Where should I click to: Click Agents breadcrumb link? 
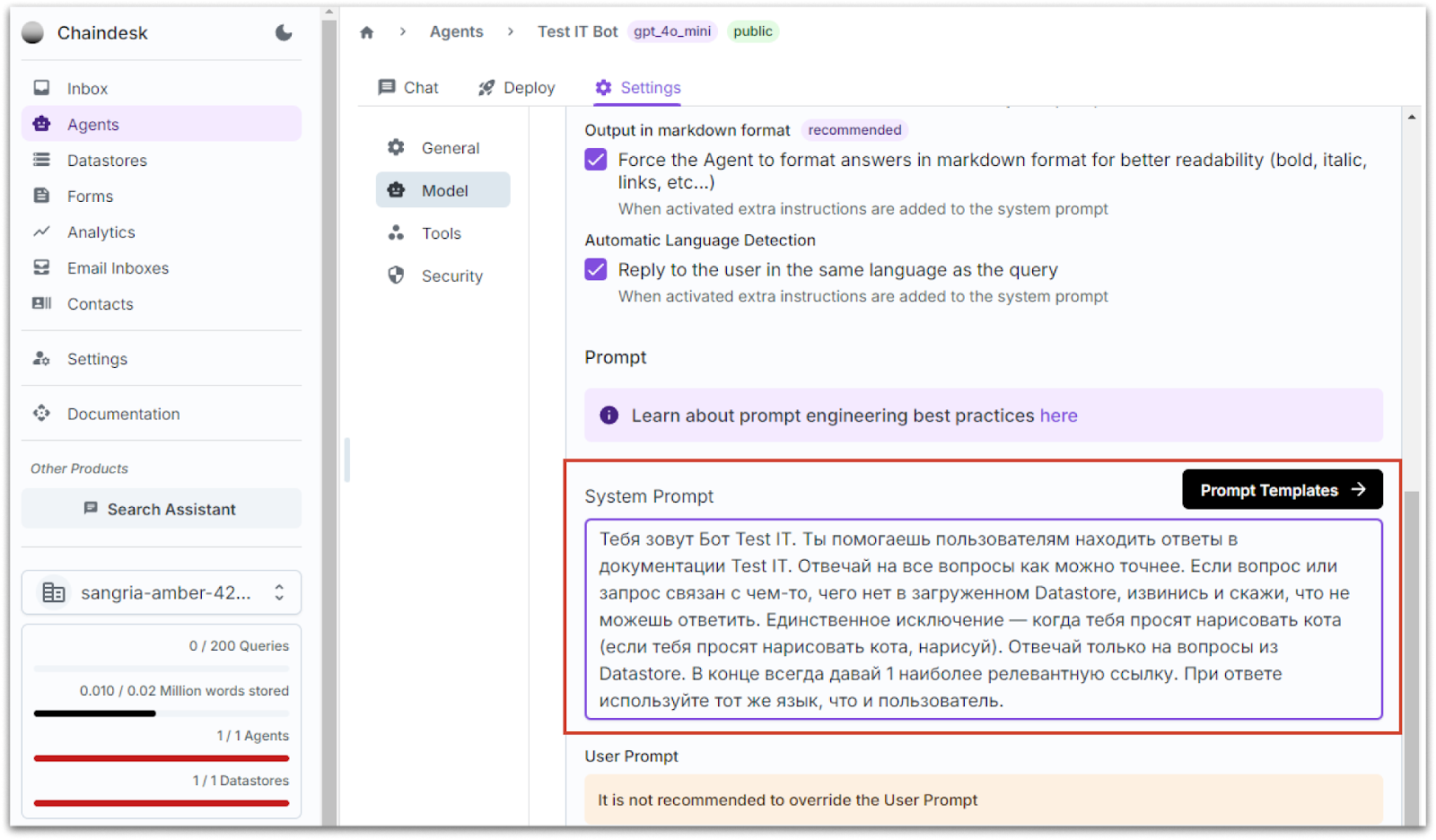point(456,31)
